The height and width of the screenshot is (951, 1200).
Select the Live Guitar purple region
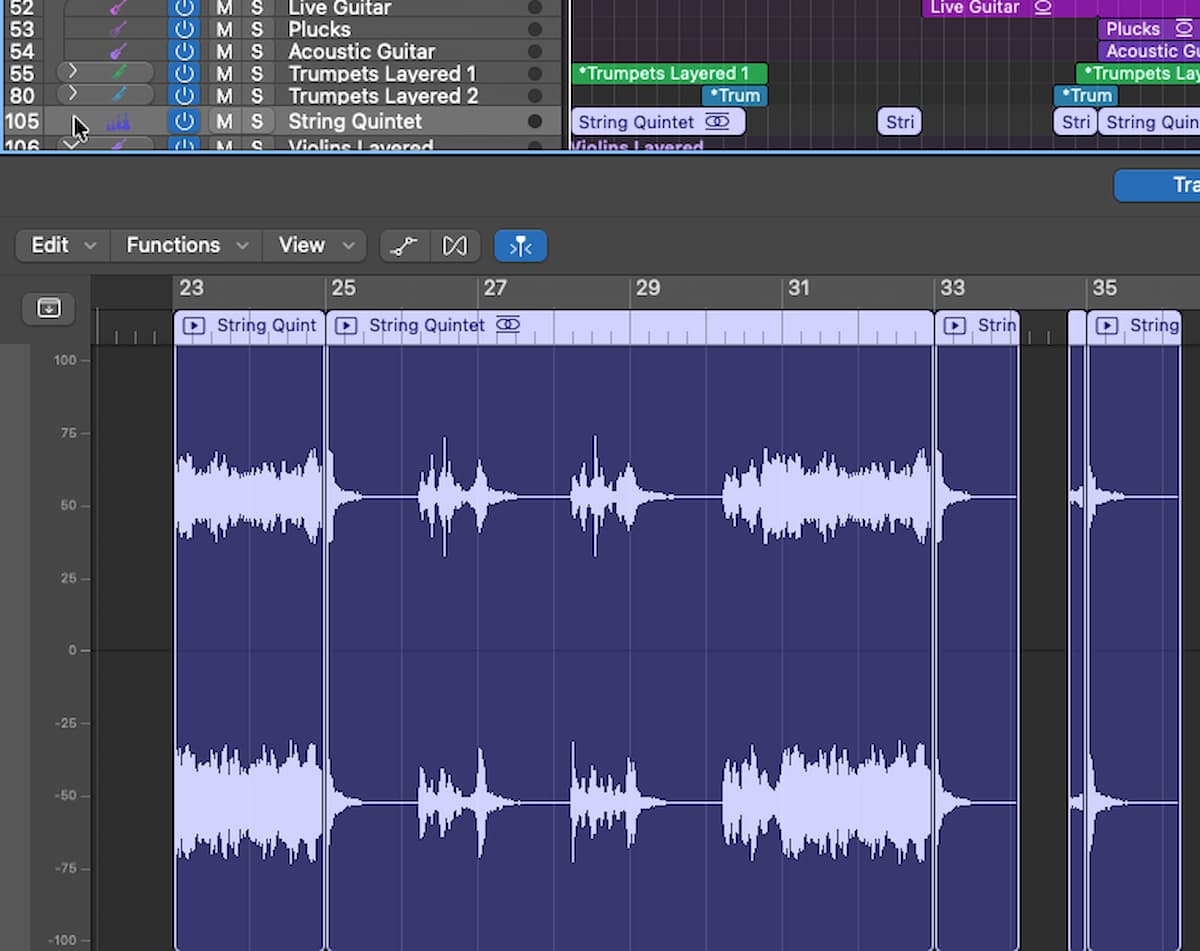tap(1010, 8)
